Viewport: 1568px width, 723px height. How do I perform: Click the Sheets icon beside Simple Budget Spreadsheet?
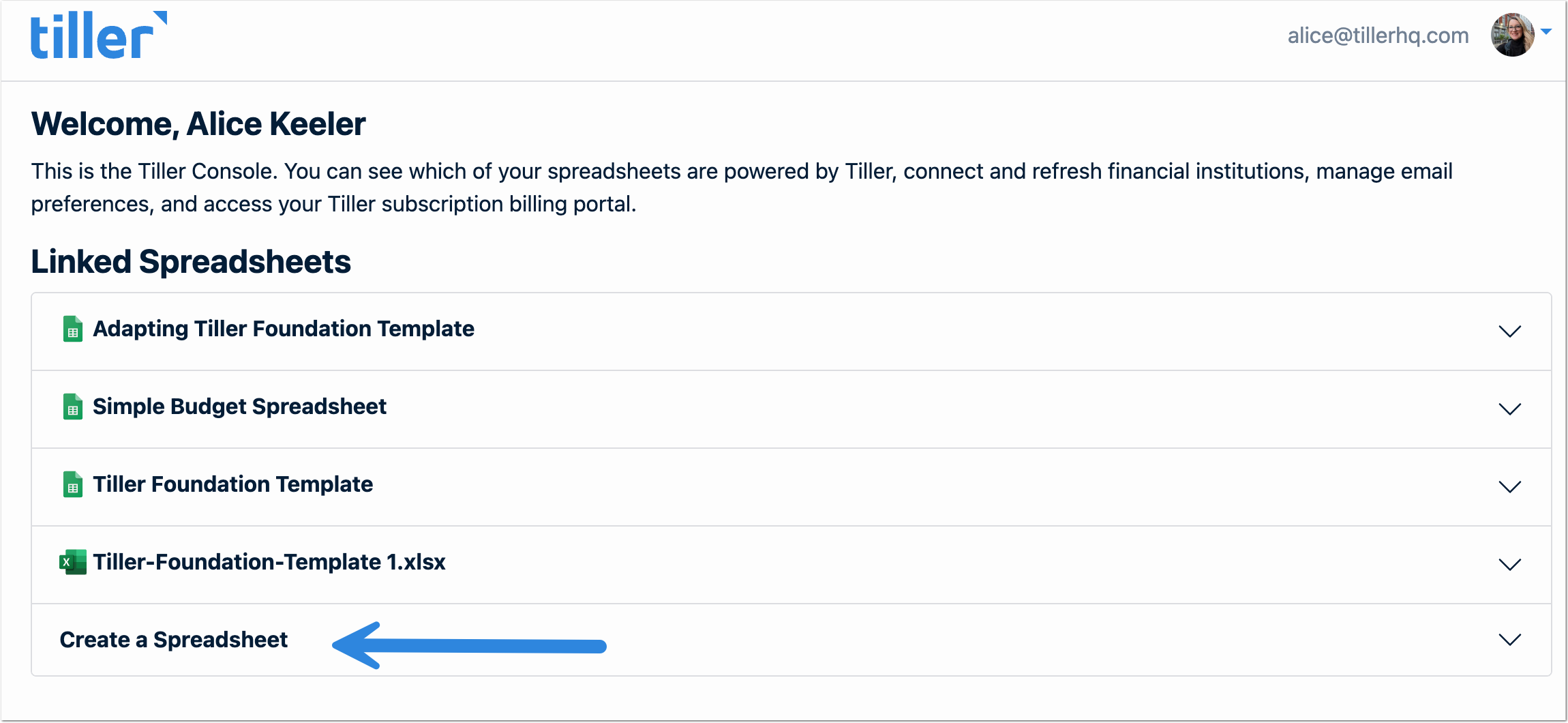(x=73, y=407)
